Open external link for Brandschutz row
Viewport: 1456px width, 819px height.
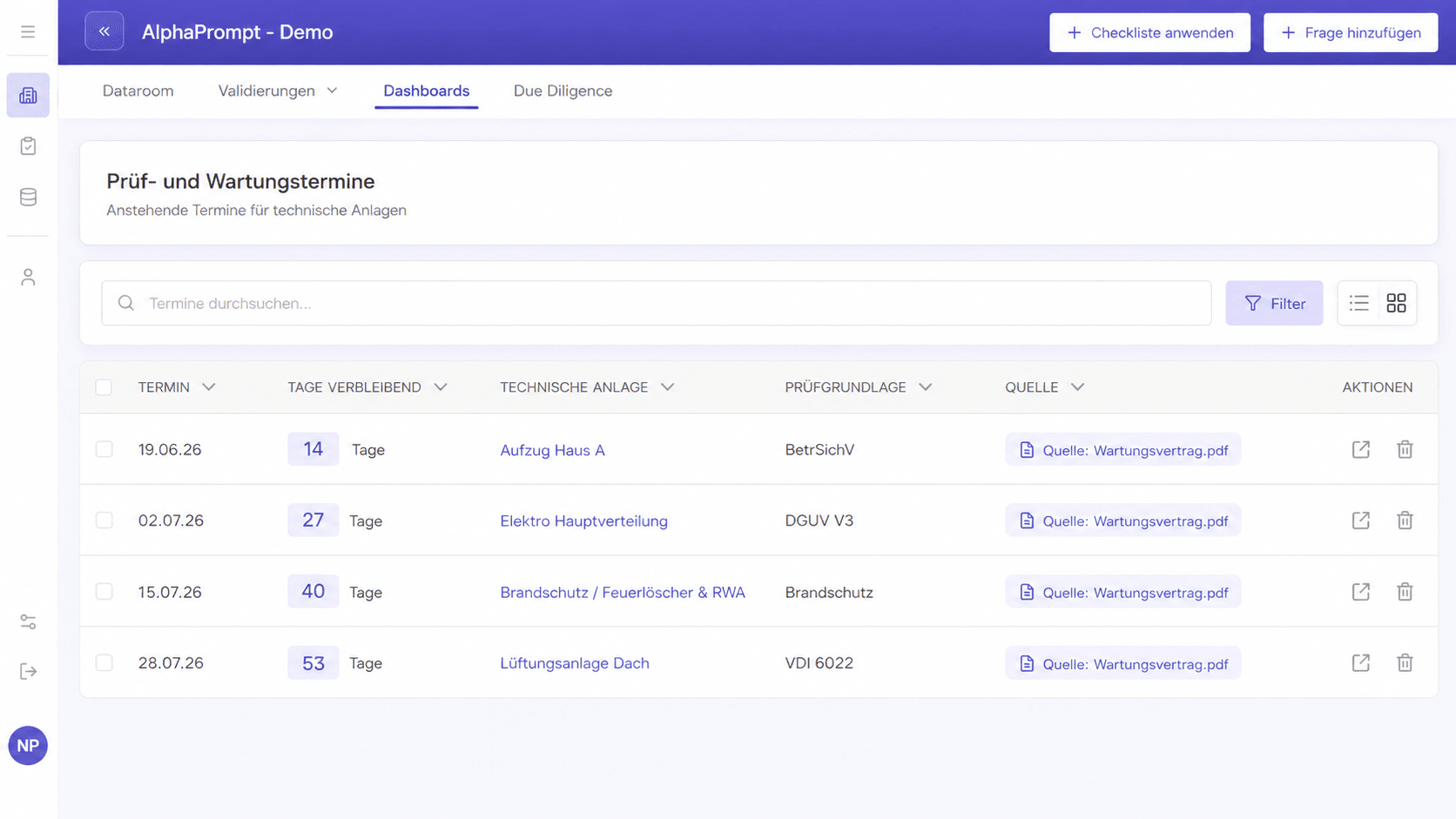(x=1360, y=592)
